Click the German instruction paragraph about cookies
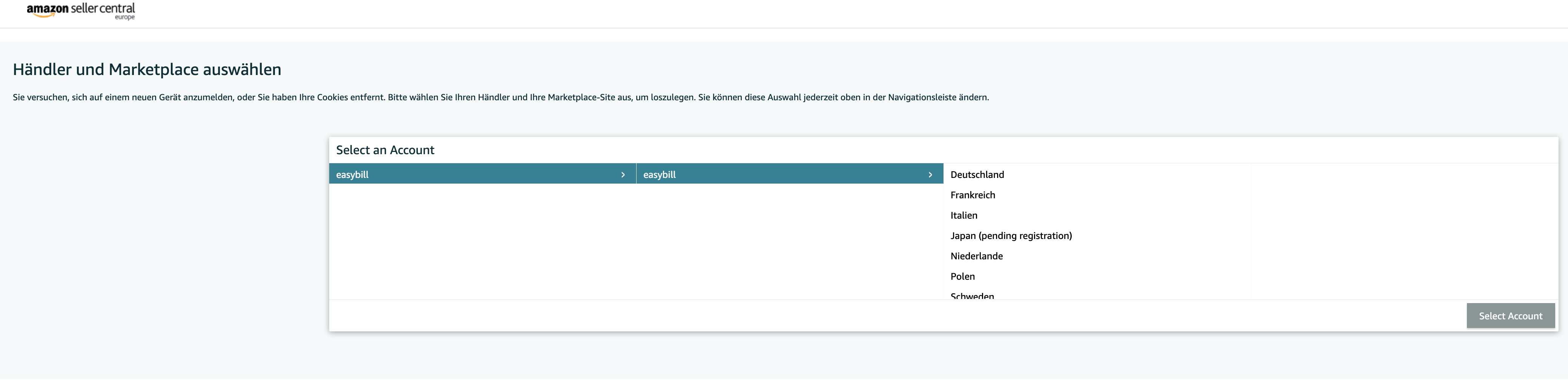The image size is (1568, 383). pos(500,97)
